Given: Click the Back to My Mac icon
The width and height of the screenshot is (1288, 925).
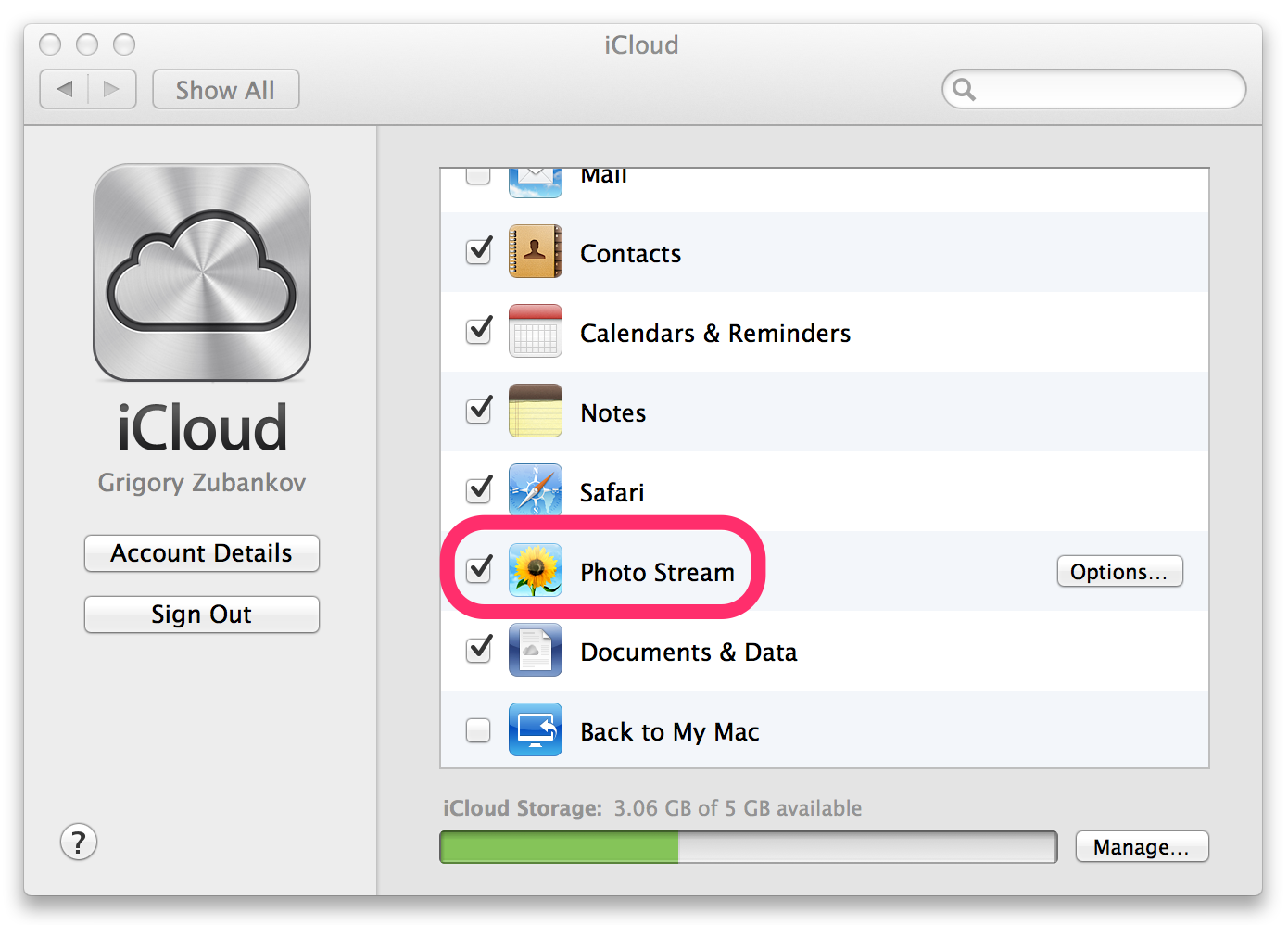Looking at the screenshot, I should coord(536,729).
